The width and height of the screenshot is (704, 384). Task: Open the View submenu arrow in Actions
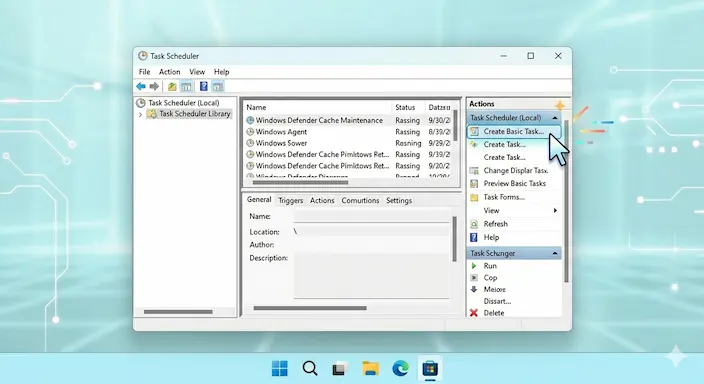coord(555,211)
